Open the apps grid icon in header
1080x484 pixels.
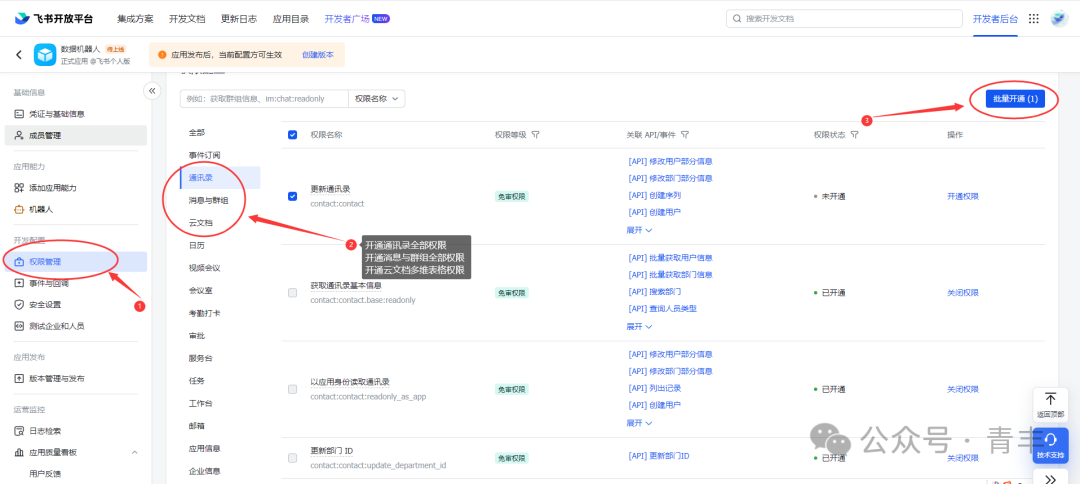tap(1033, 19)
